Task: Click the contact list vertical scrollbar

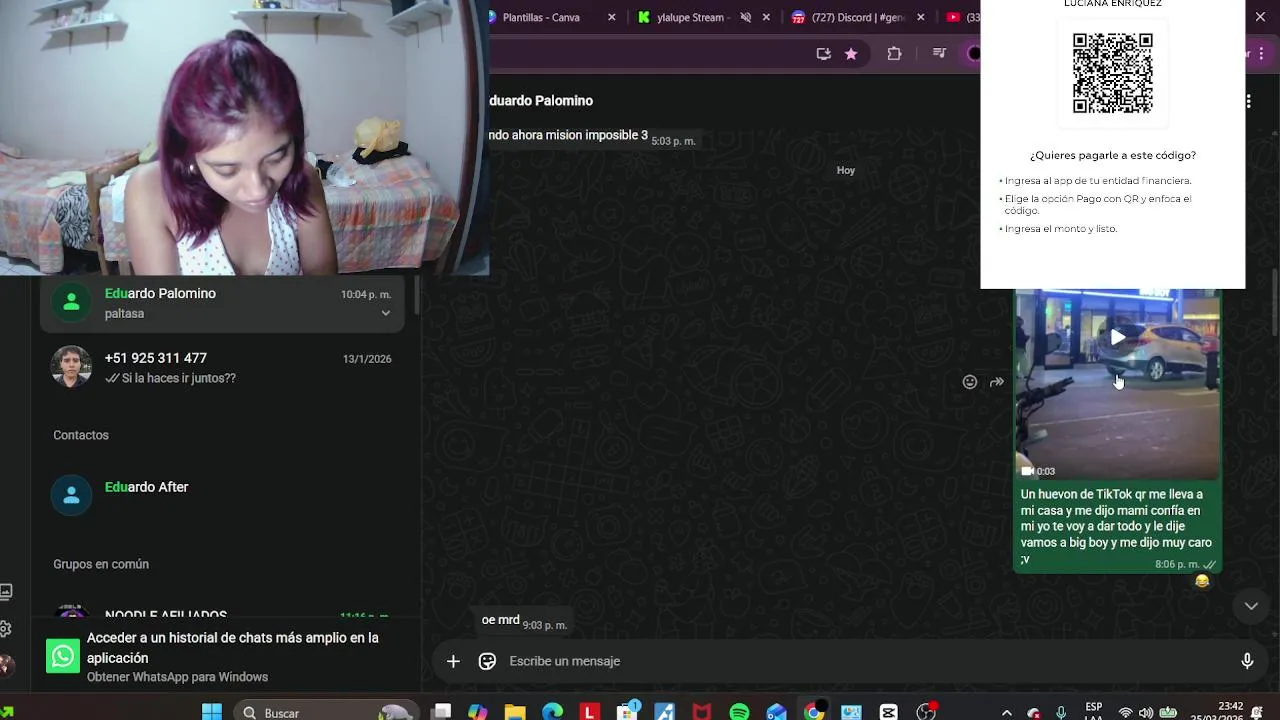Action: 416,295
